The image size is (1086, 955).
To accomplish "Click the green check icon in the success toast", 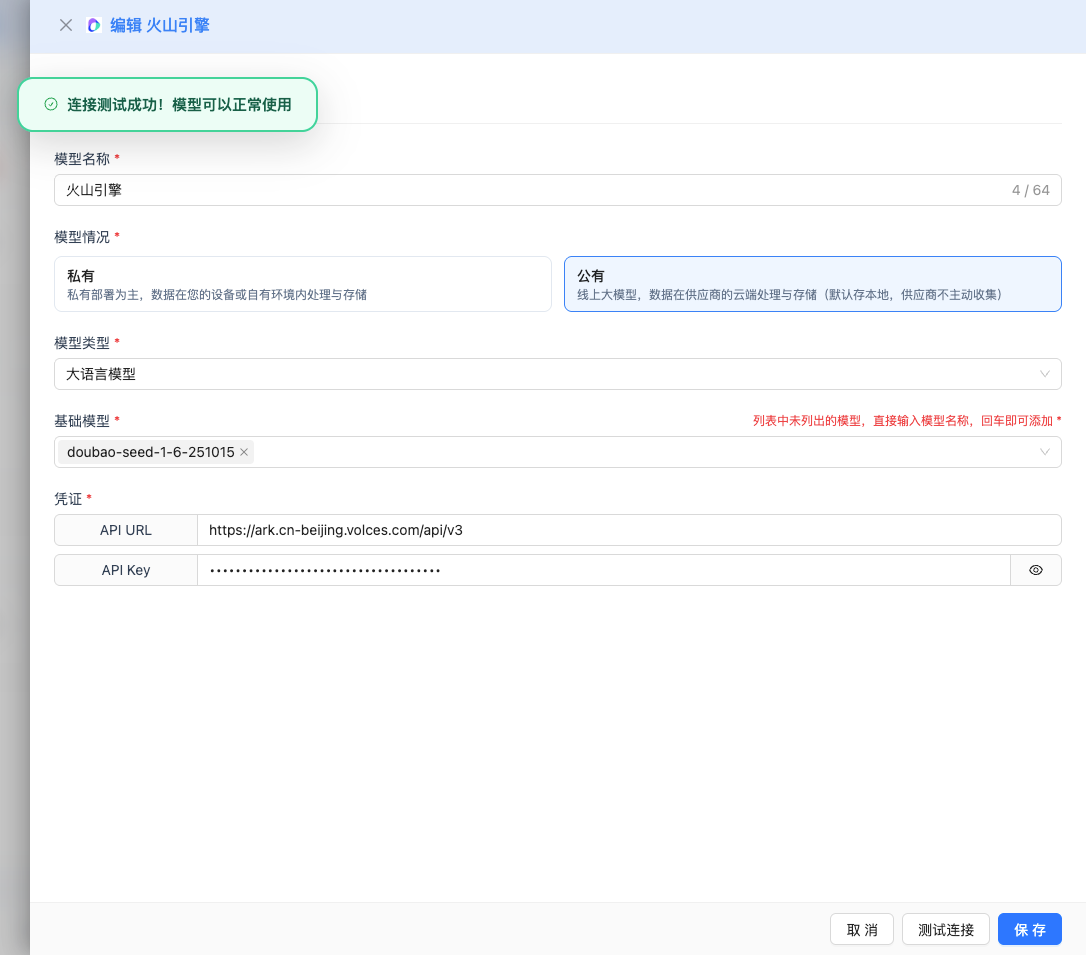I will tap(51, 104).
